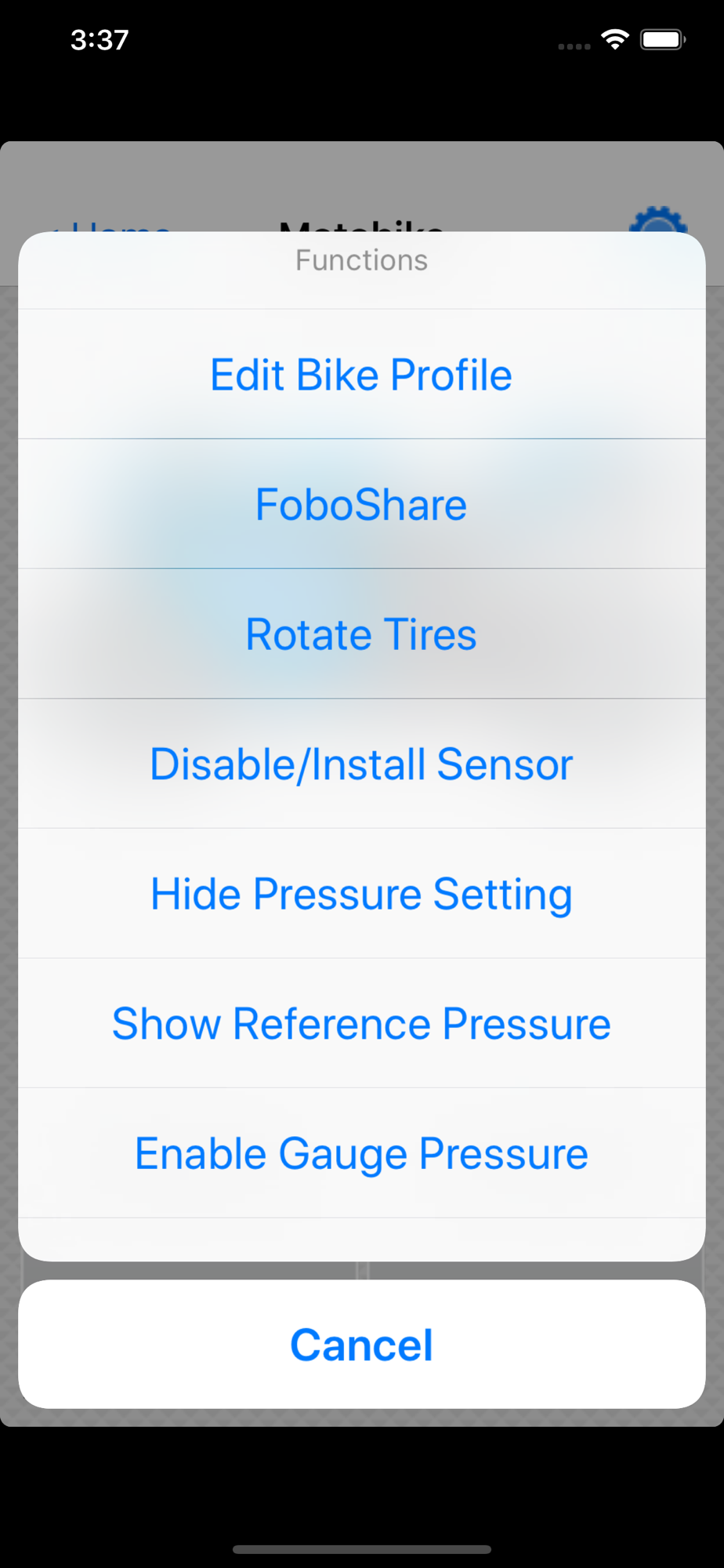Toggle Hide Pressure Setting
This screenshot has height=1568, width=724.
tap(361, 894)
